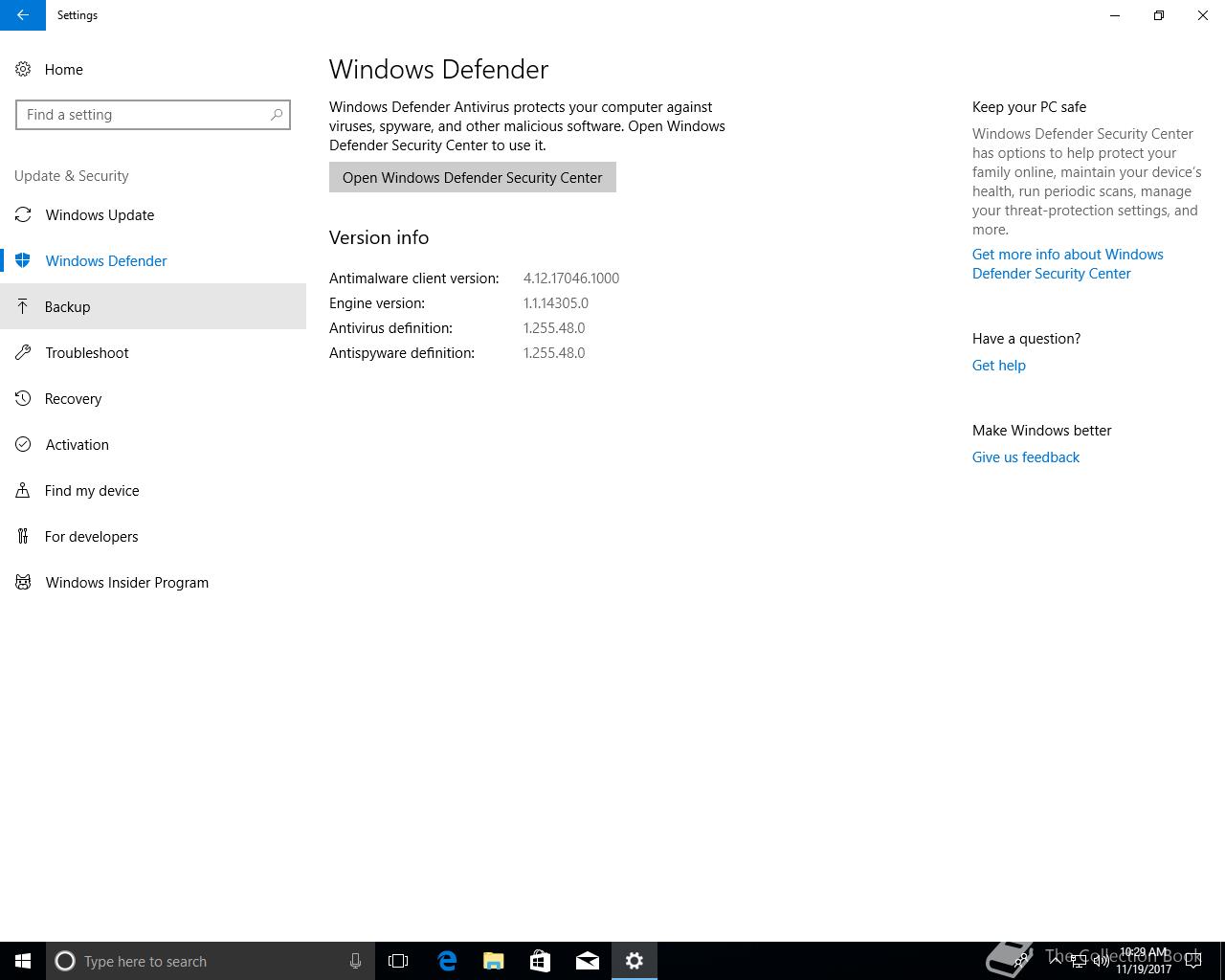Open File Explorer from taskbar
This screenshot has height=980, width=1225.
point(494,961)
